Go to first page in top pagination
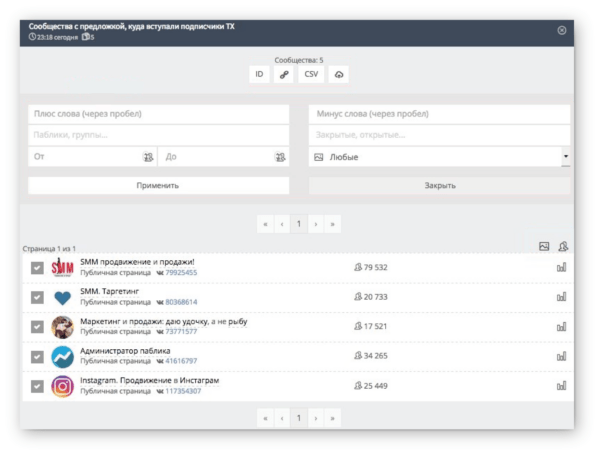The image size is (600, 455). pos(266,224)
